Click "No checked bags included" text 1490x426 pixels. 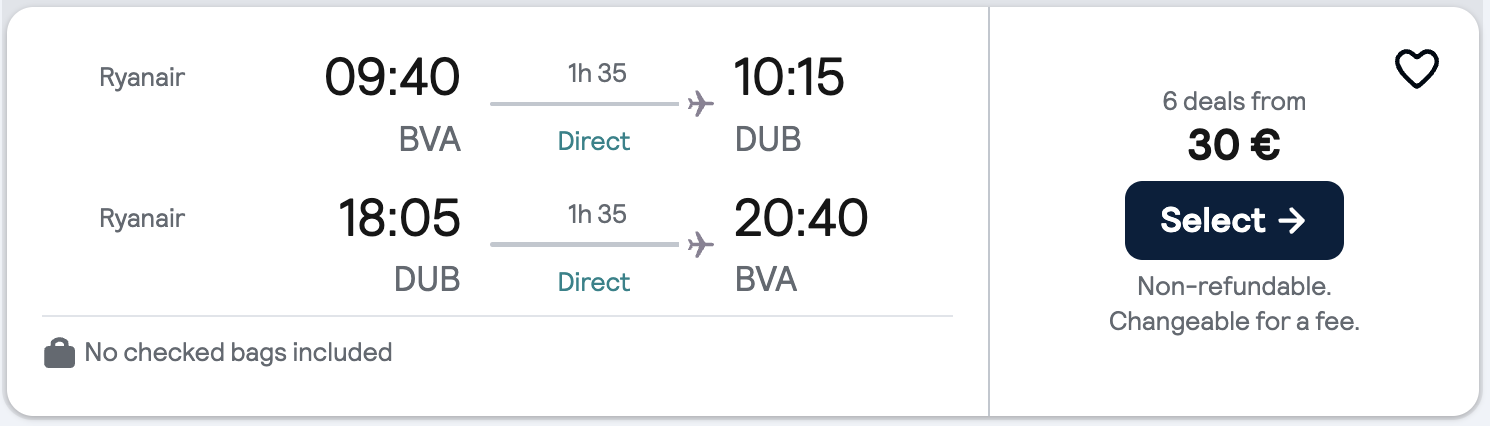pos(238,352)
